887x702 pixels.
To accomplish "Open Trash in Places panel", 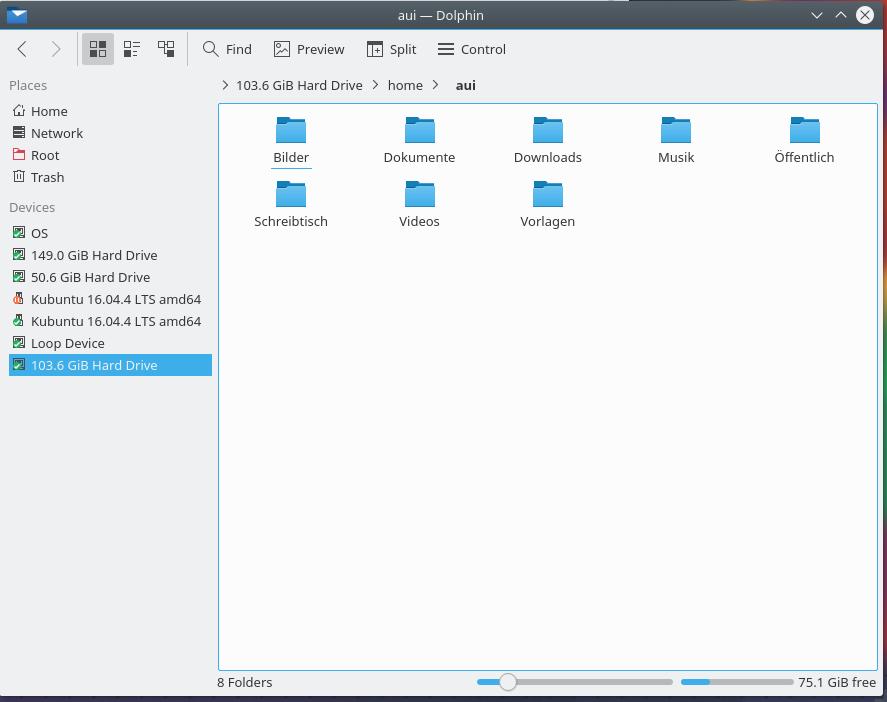I will (47, 177).
